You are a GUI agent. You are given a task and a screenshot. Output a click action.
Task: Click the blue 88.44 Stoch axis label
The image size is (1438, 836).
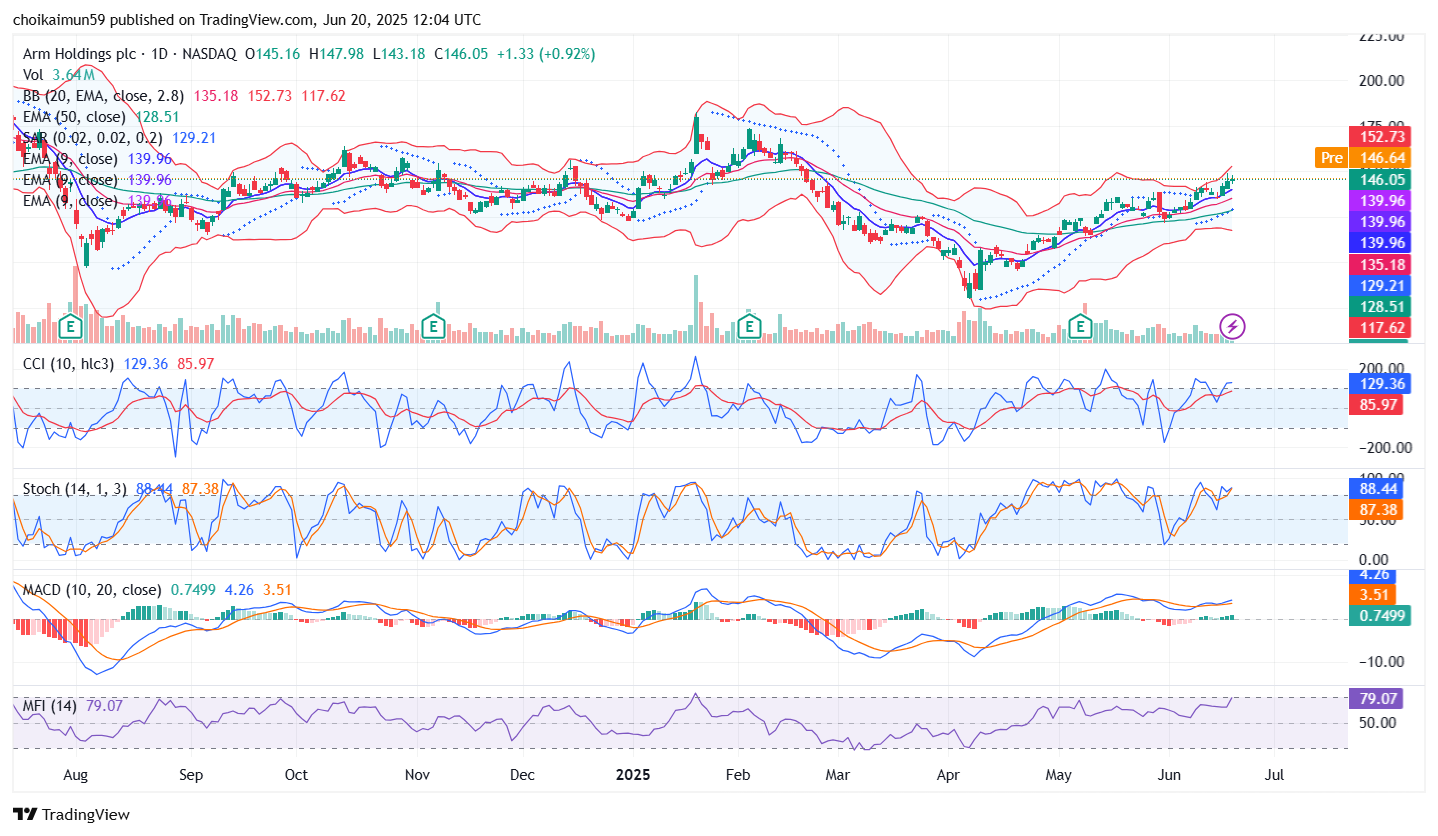(1374, 489)
